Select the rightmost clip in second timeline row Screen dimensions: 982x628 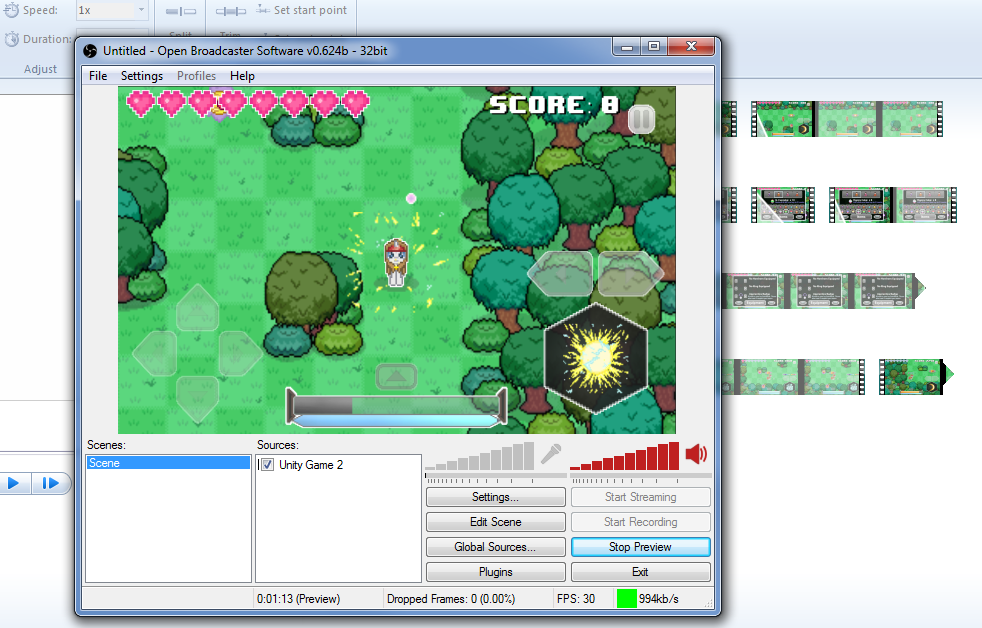(x=892, y=205)
